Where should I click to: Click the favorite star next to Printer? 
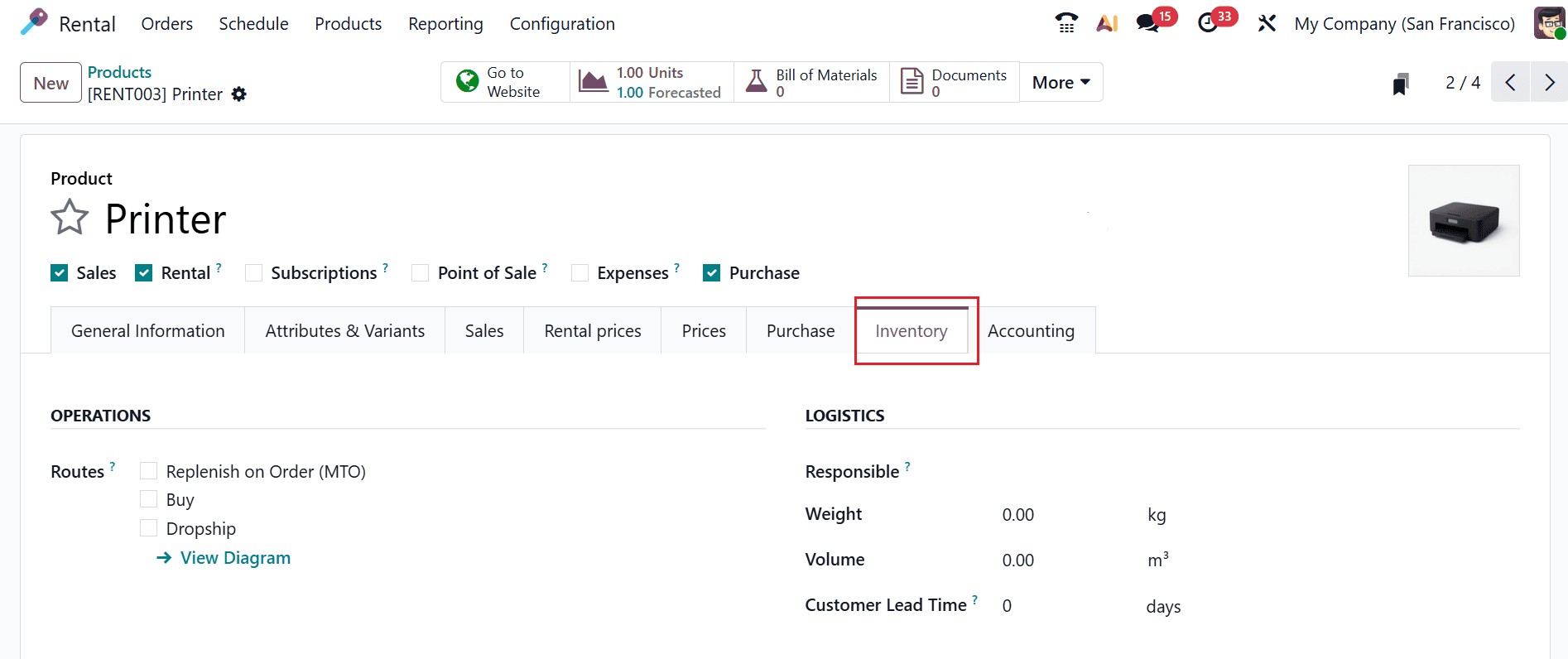[70, 218]
